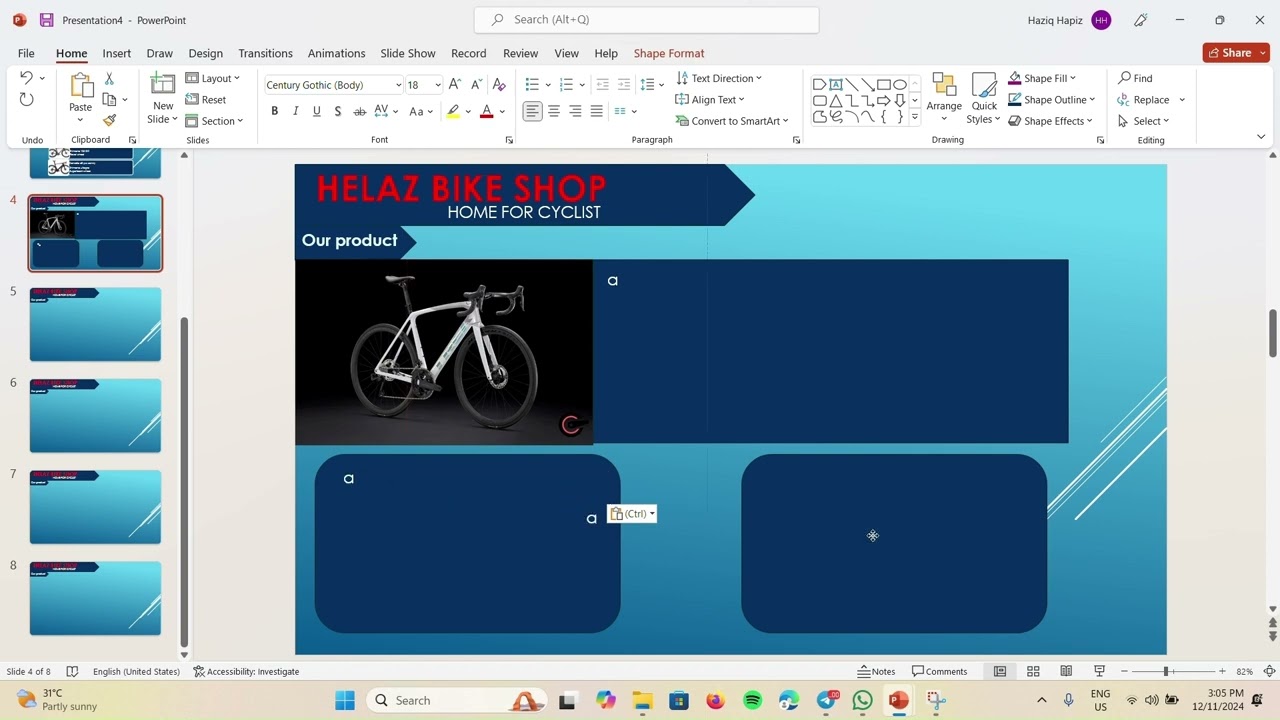Toggle Bold formatting
Viewport: 1280px width, 720px height.
click(x=274, y=111)
